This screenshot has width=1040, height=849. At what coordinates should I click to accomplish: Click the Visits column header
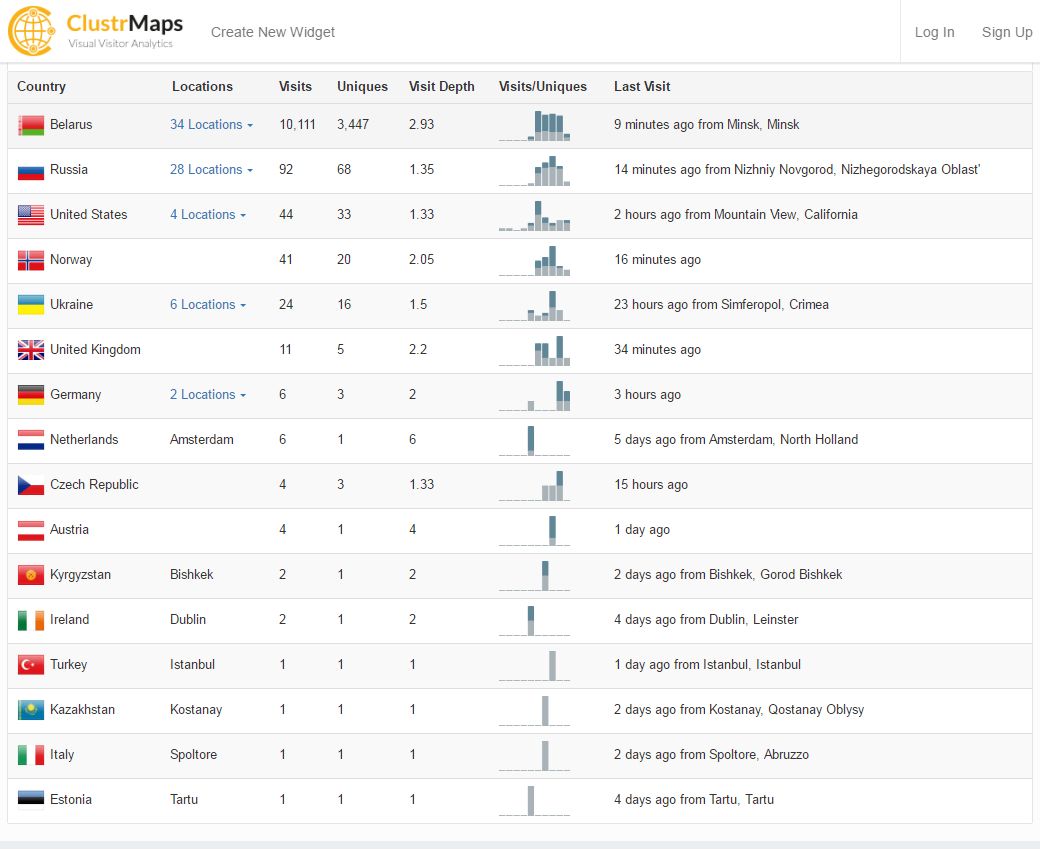pos(295,87)
